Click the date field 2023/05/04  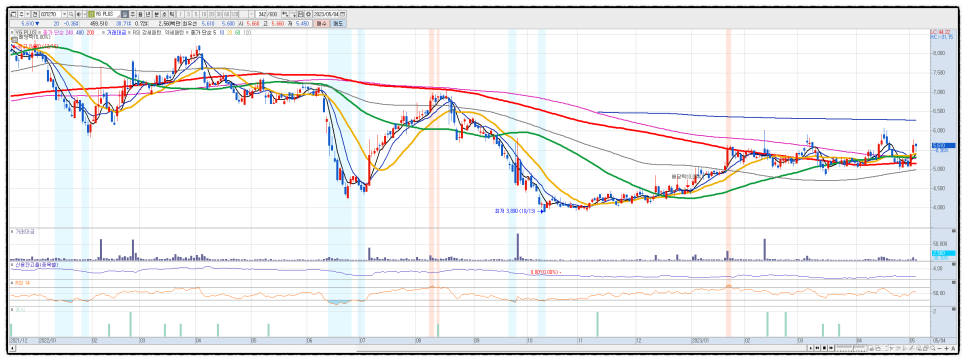[327, 14]
